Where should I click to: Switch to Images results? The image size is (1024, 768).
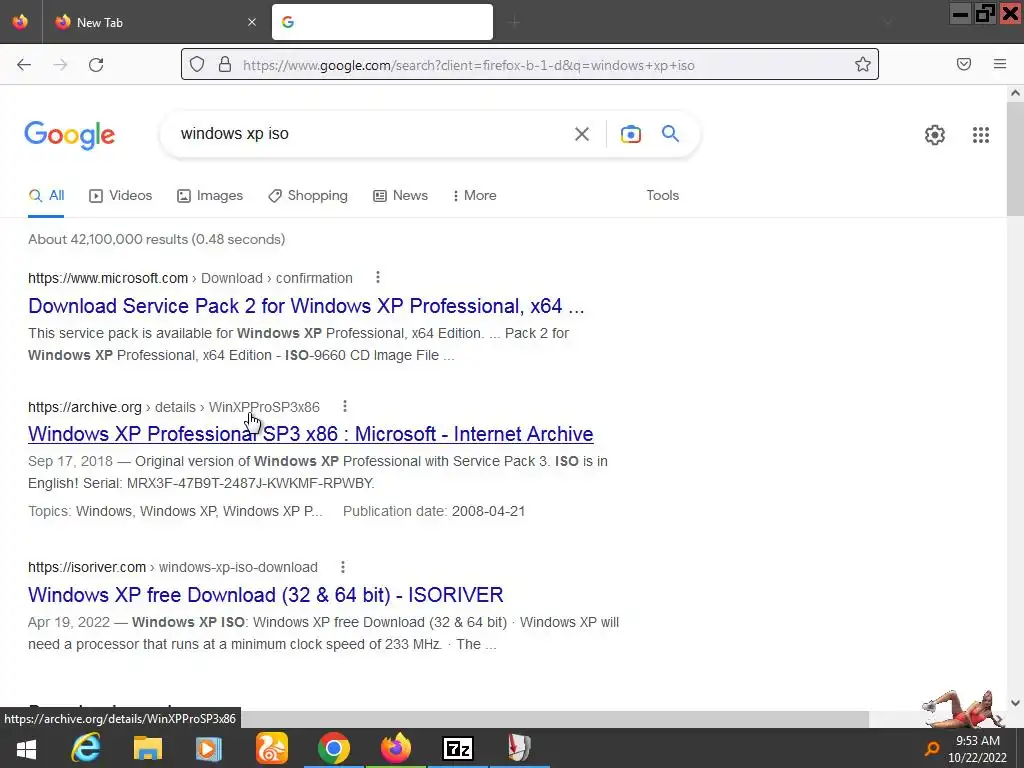(210, 195)
